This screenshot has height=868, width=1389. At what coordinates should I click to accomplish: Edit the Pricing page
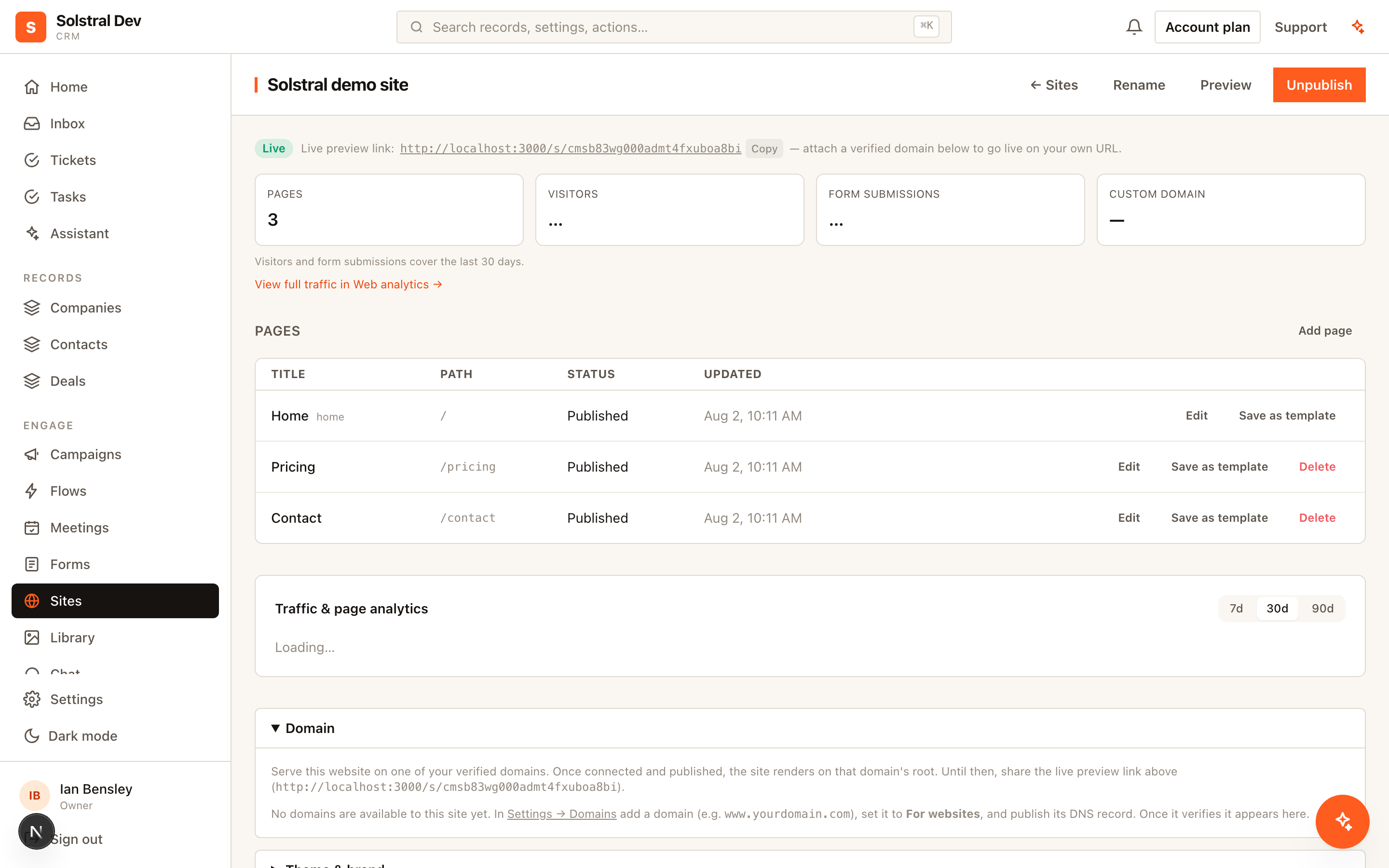pos(1129,467)
